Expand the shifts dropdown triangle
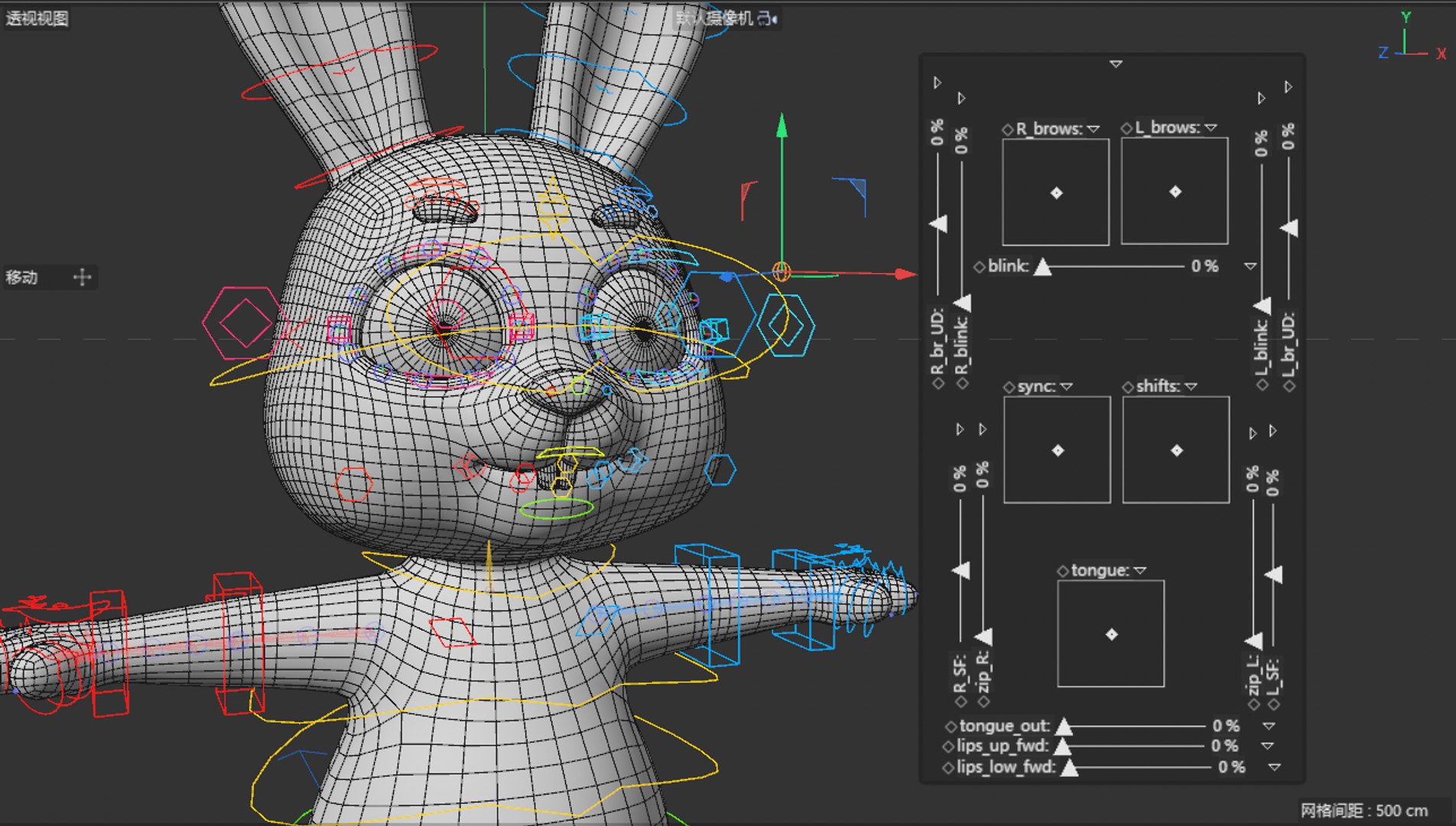Screen dimensions: 1456x826 (x=1191, y=387)
